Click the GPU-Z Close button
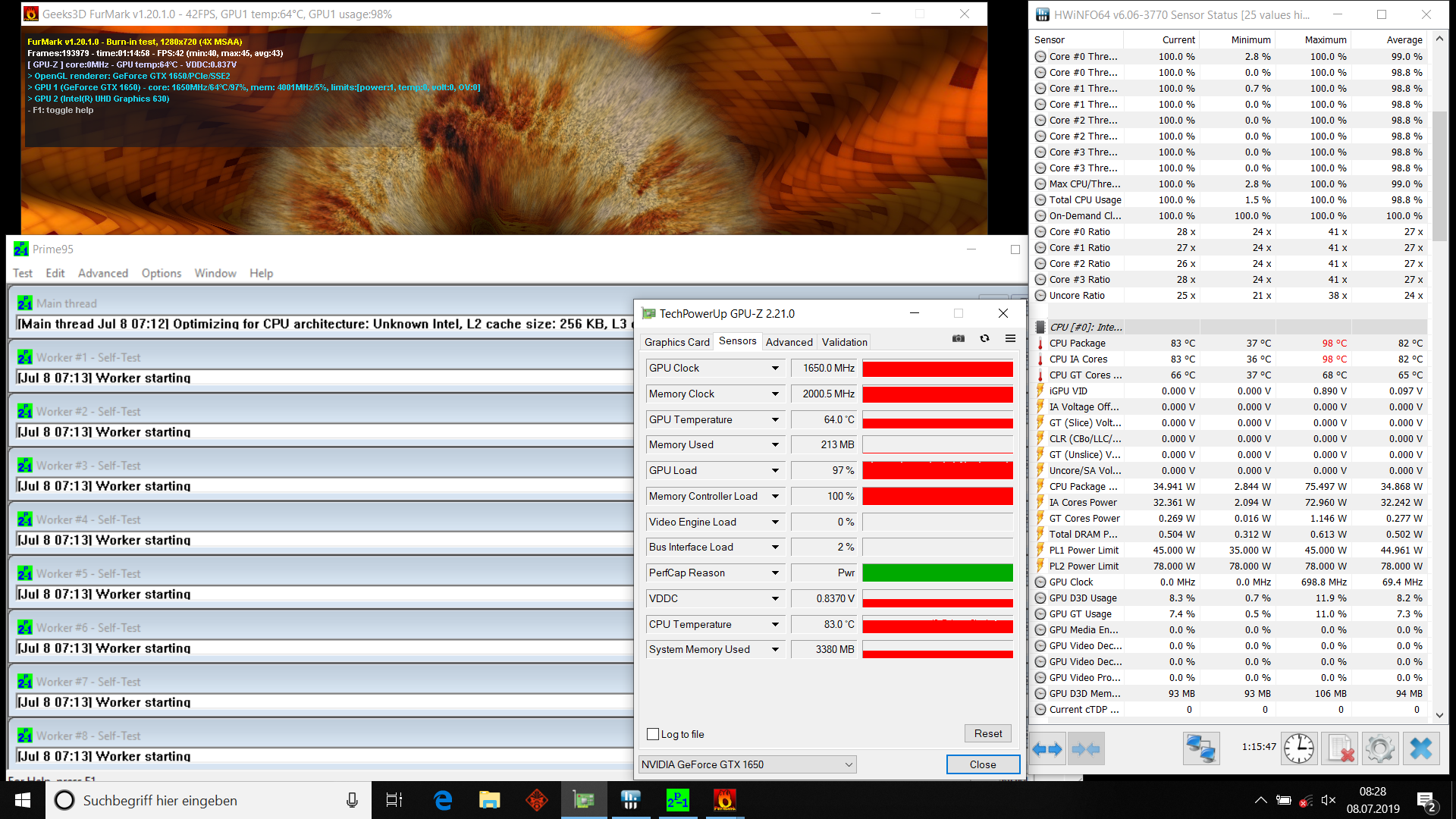 983,764
